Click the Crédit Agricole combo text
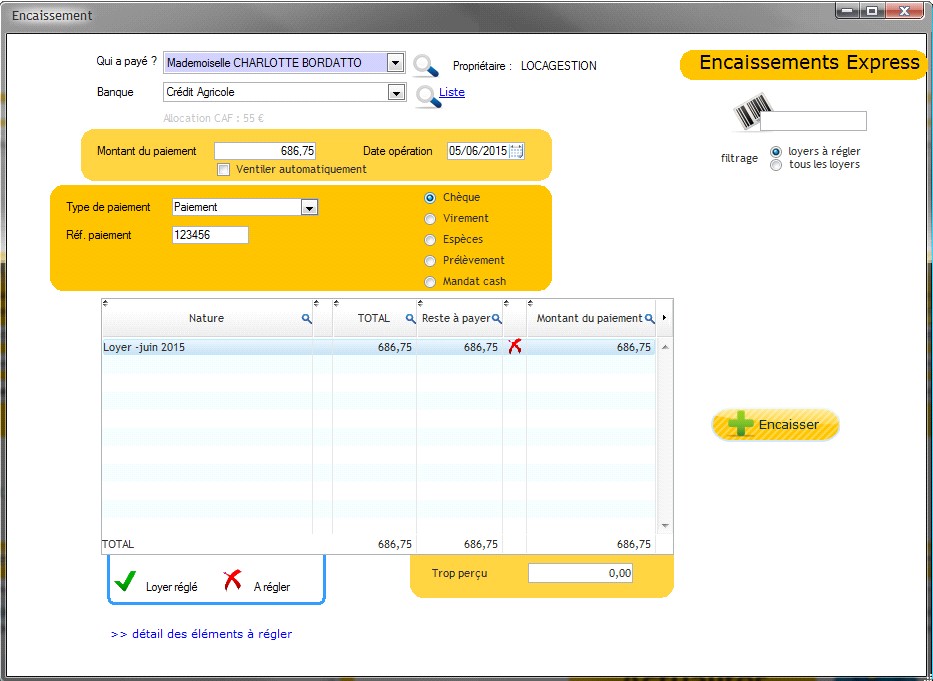The width and height of the screenshot is (933, 681). point(201,92)
